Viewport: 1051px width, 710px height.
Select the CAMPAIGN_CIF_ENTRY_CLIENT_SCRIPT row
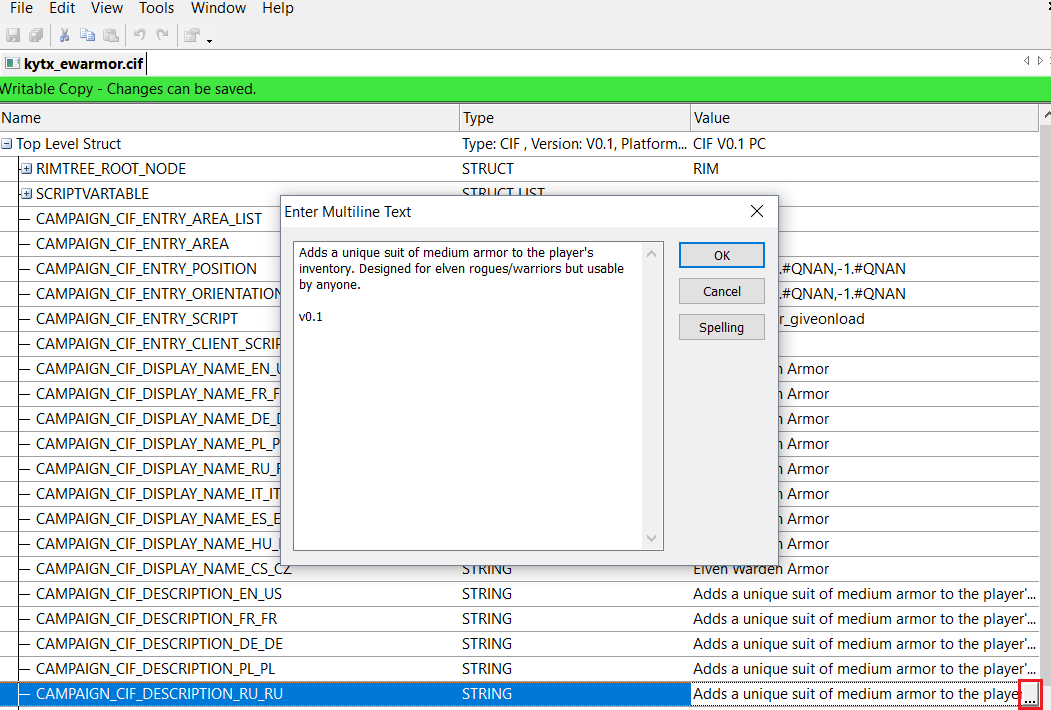click(x=158, y=344)
